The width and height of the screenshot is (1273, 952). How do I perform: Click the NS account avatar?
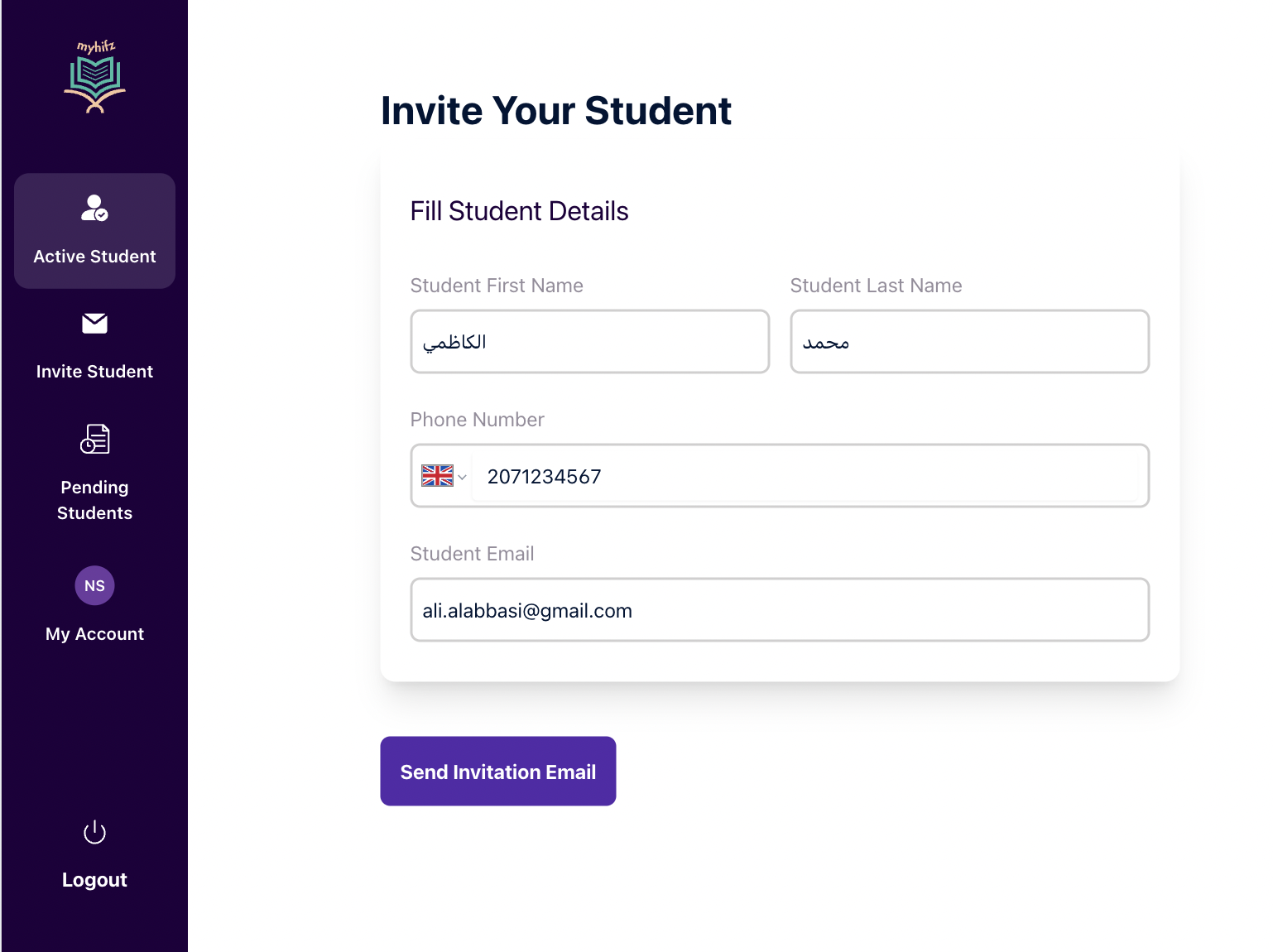pos(94,585)
